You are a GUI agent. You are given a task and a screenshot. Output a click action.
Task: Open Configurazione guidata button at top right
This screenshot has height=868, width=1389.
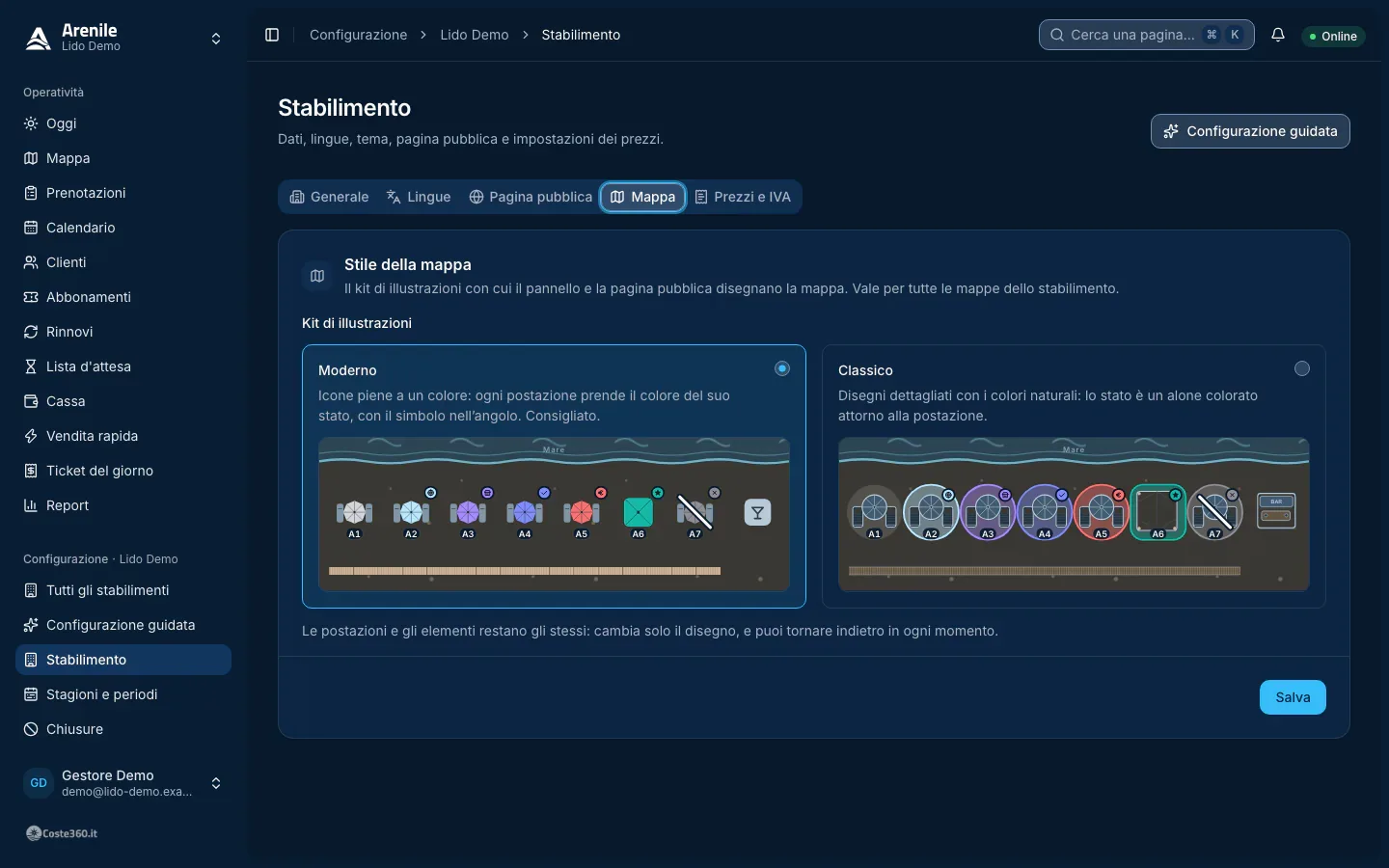[1250, 131]
